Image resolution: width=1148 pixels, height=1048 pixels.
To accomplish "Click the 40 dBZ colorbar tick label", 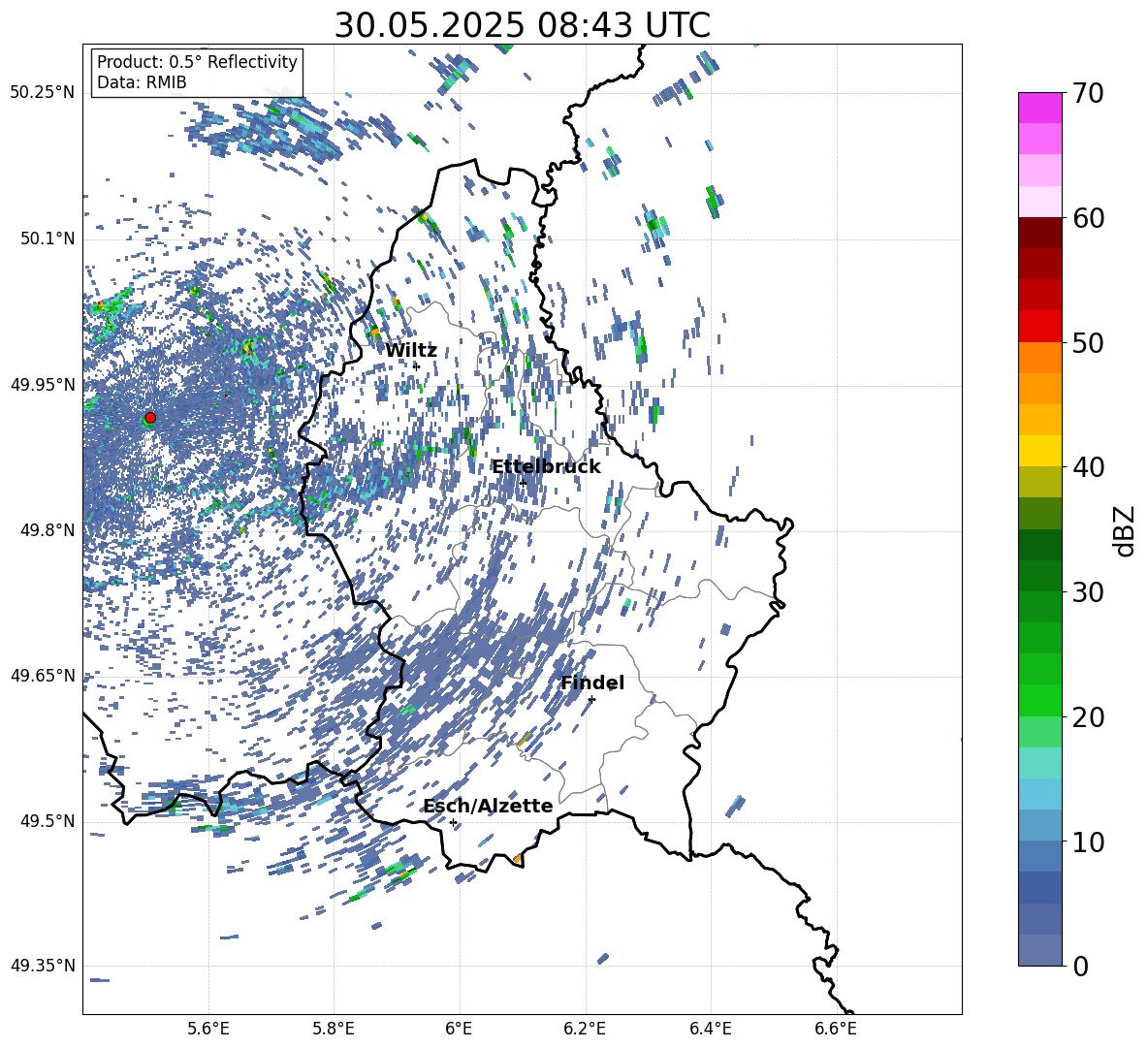I will pos(1089,467).
